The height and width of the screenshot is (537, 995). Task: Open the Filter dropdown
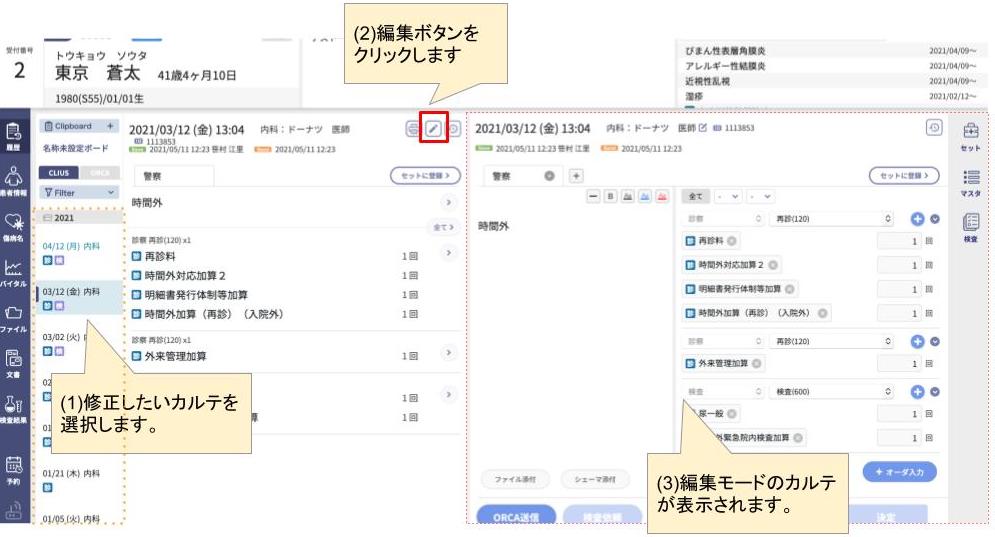pyautogui.click(x=79, y=192)
